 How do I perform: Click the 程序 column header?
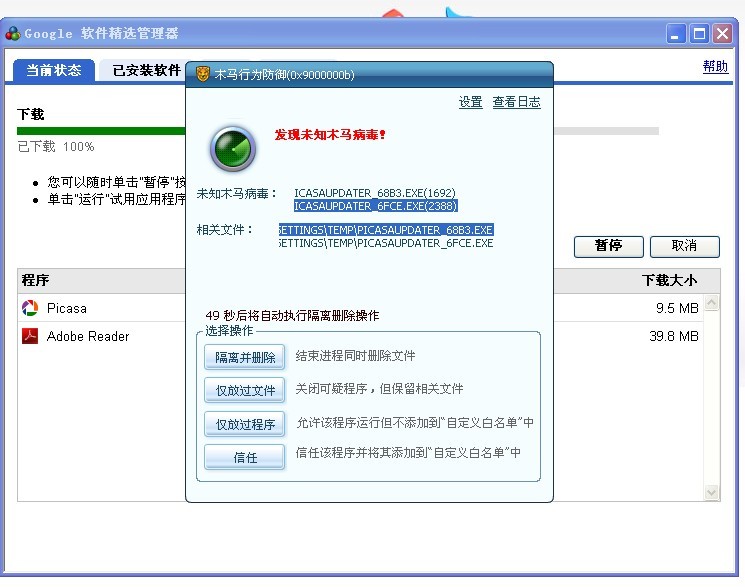(35, 280)
